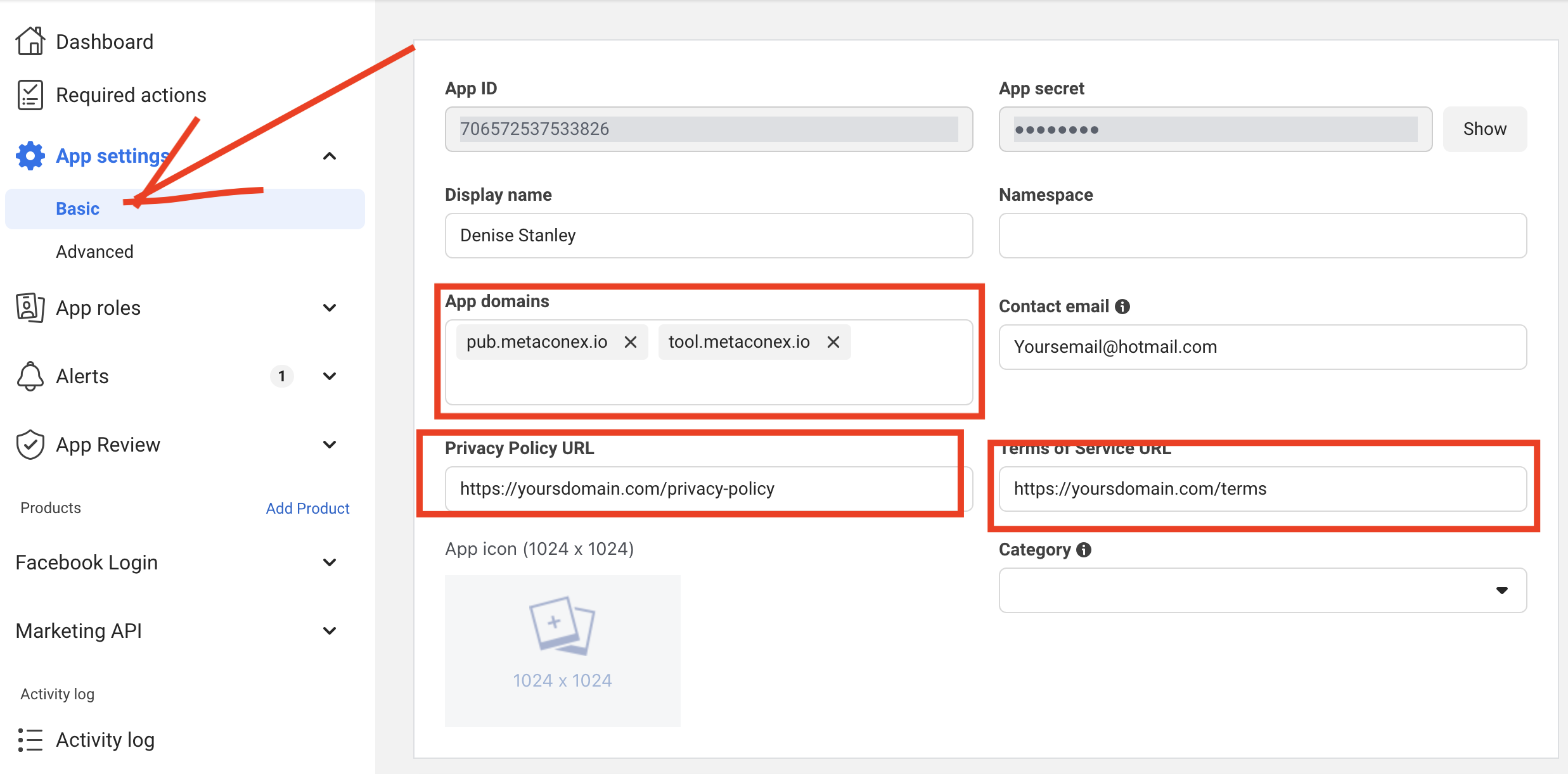Click the Facebook Login label
This screenshot has height=774, width=1568.
tap(87, 562)
